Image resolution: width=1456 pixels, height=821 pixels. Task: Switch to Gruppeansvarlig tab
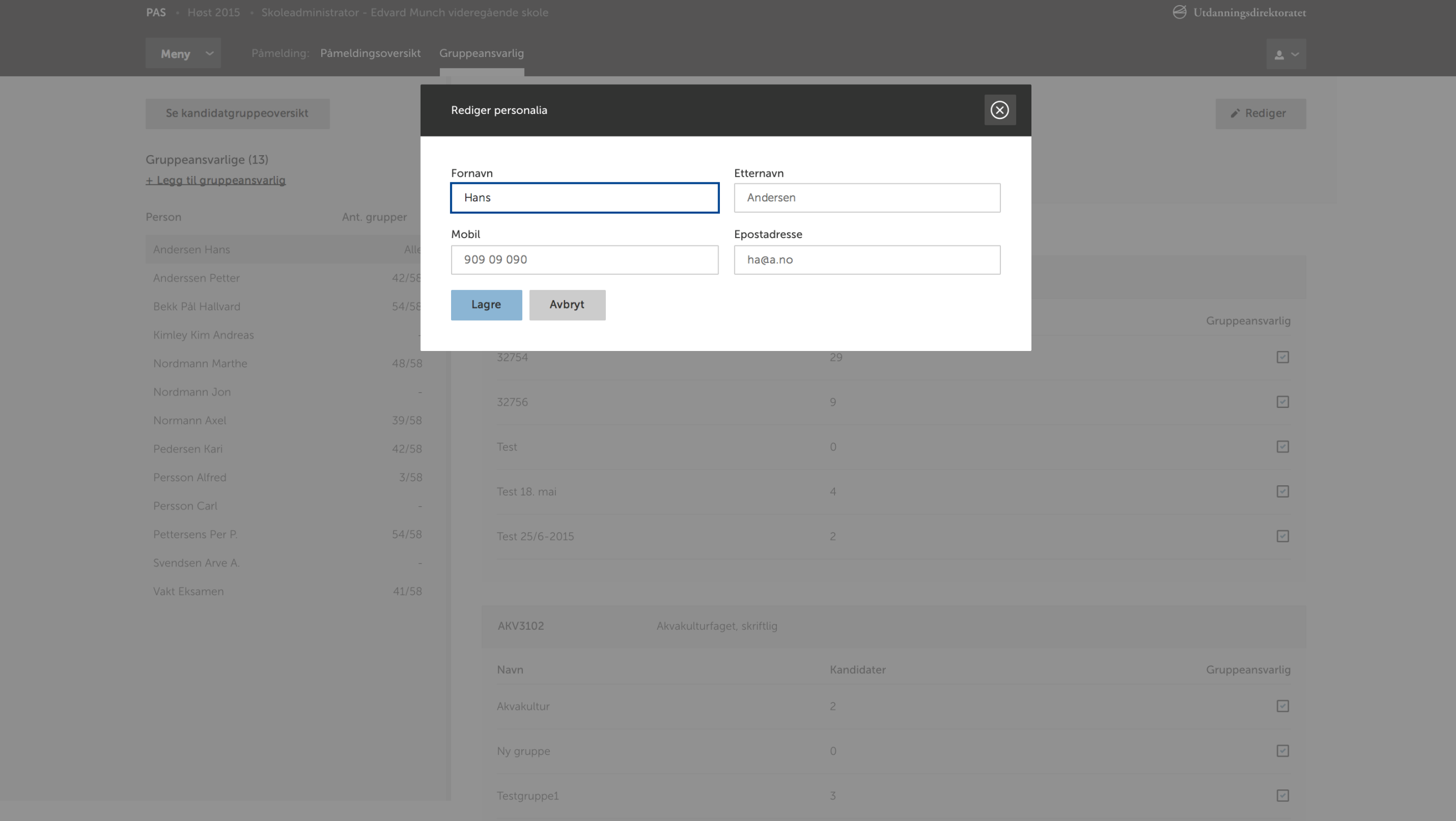tap(482, 53)
